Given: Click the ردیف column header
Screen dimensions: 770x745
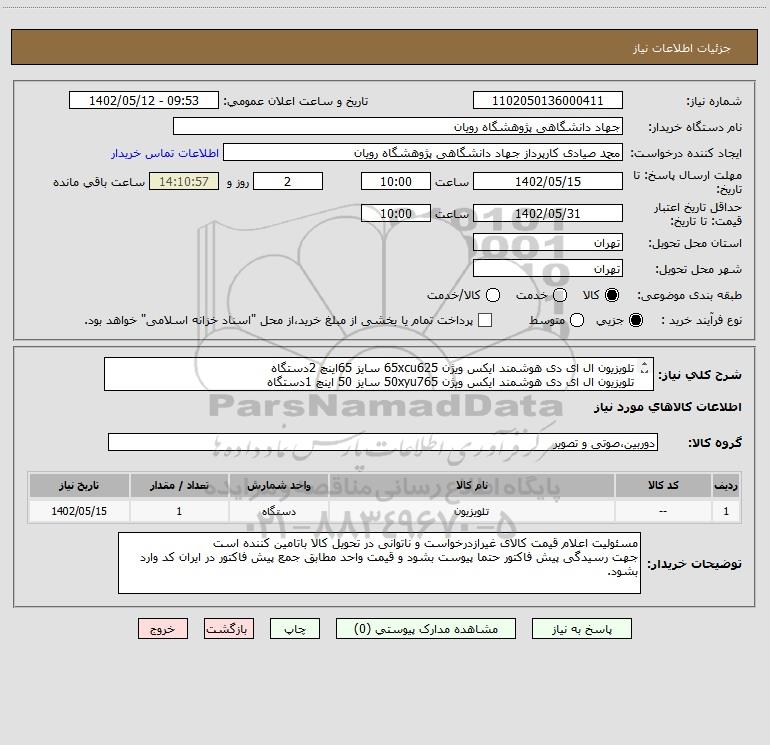Looking at the screenshot, I should tap(726, 485).
